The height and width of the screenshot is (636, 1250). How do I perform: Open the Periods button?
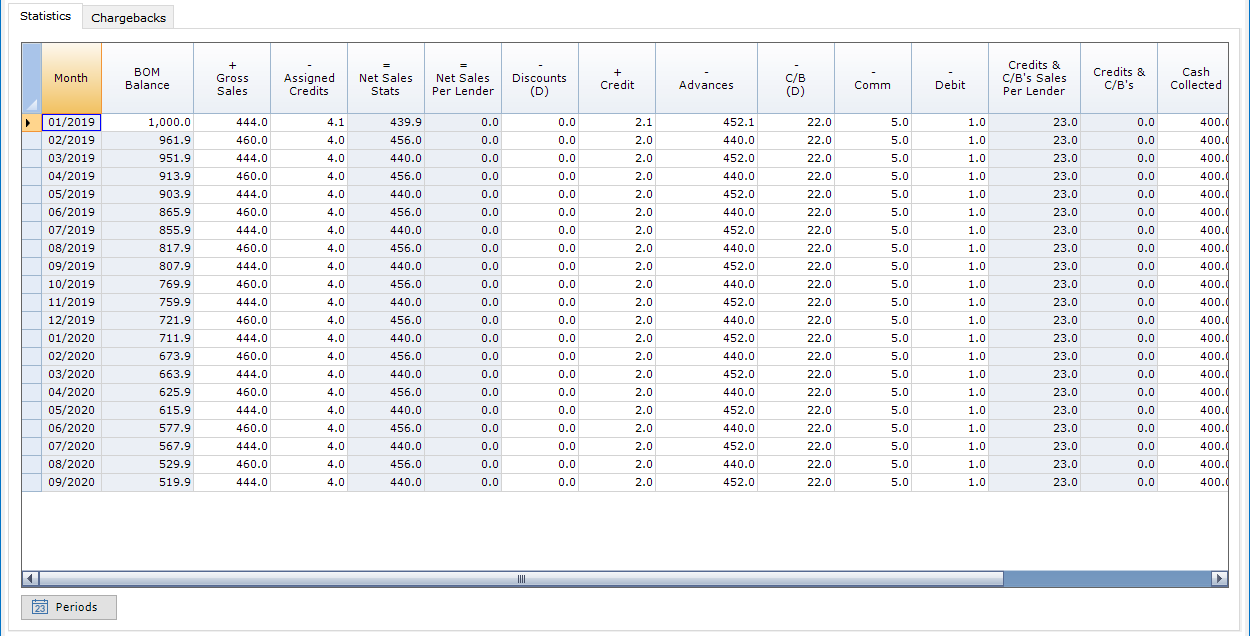[69, 607]
